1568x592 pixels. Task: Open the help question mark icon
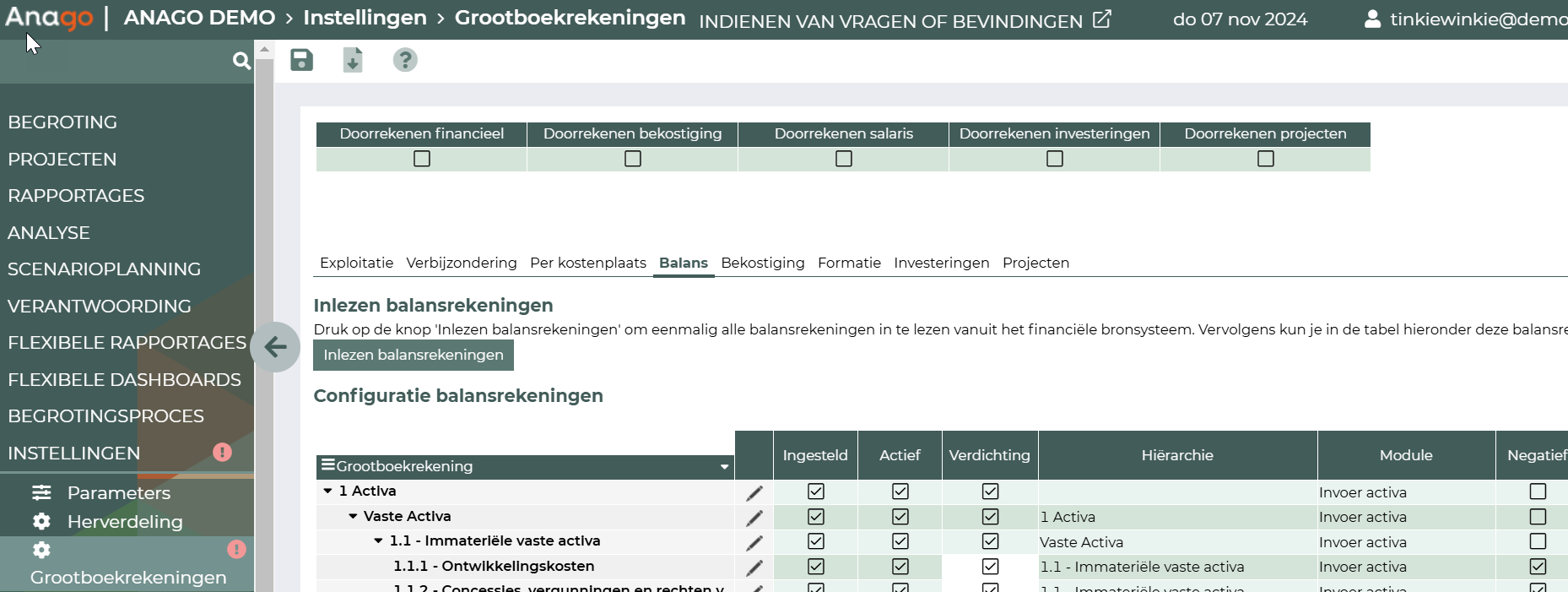(x=405, y=60)
